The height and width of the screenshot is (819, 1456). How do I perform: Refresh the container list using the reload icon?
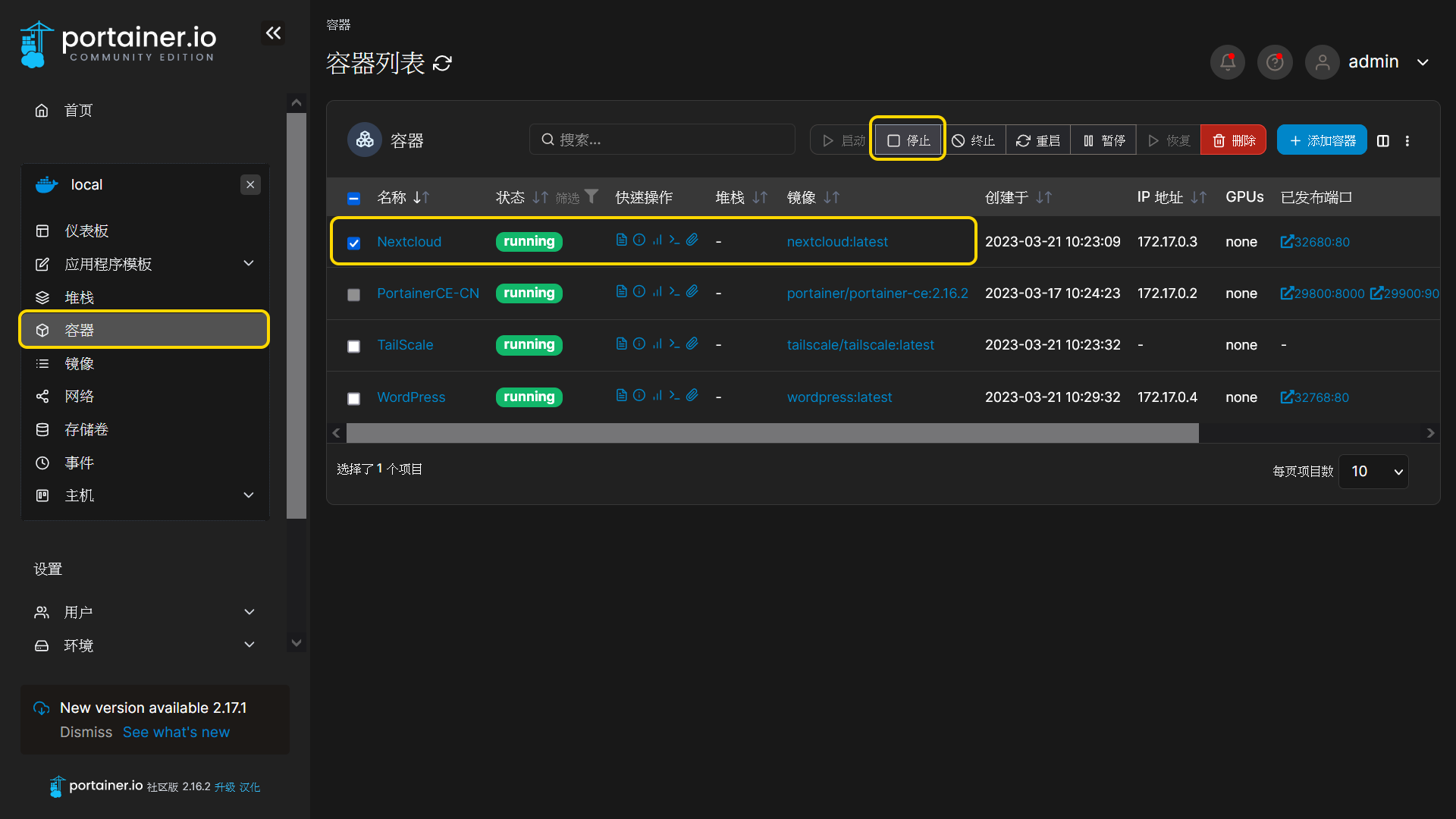[x=442, y=64]
